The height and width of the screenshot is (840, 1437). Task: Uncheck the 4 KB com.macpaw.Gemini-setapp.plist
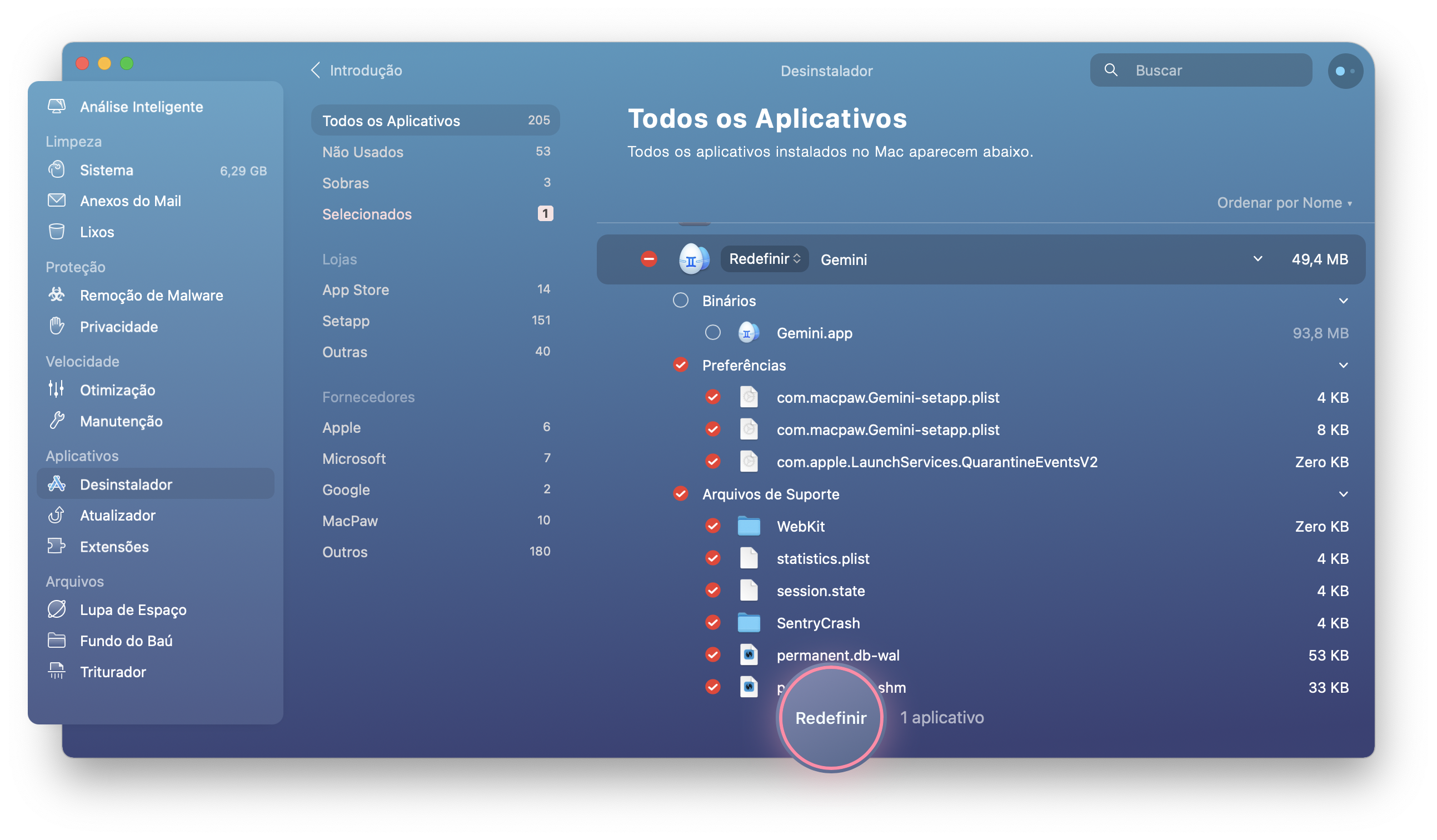point(712,397)
